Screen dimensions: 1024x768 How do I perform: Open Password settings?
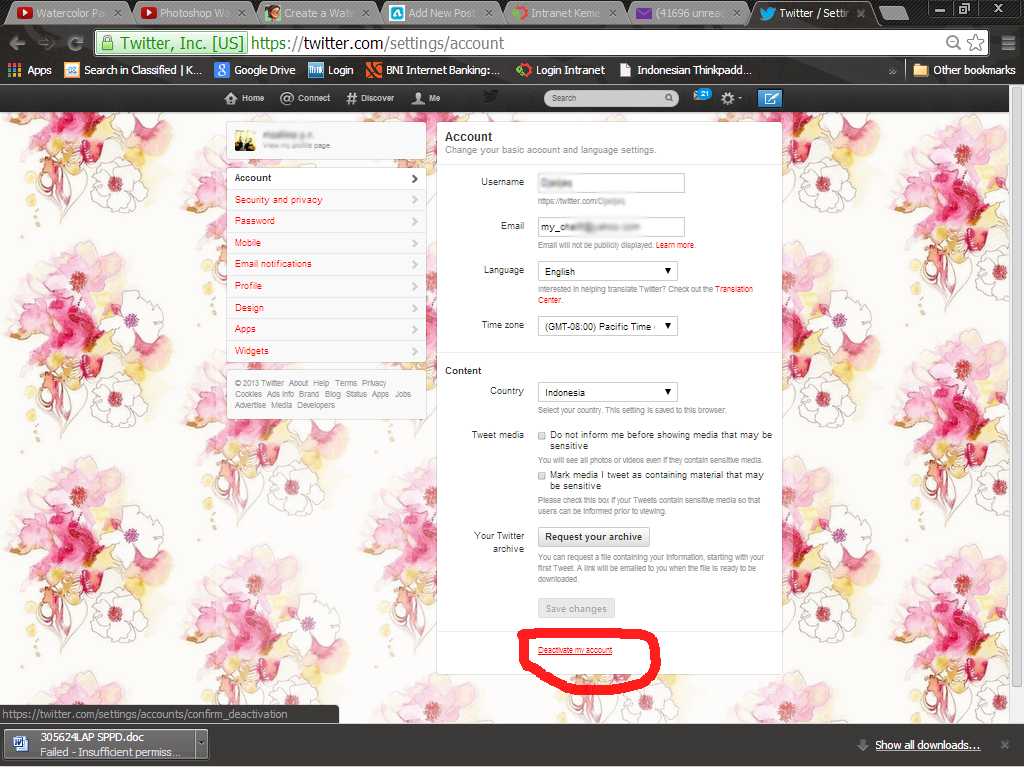(326, 221)
